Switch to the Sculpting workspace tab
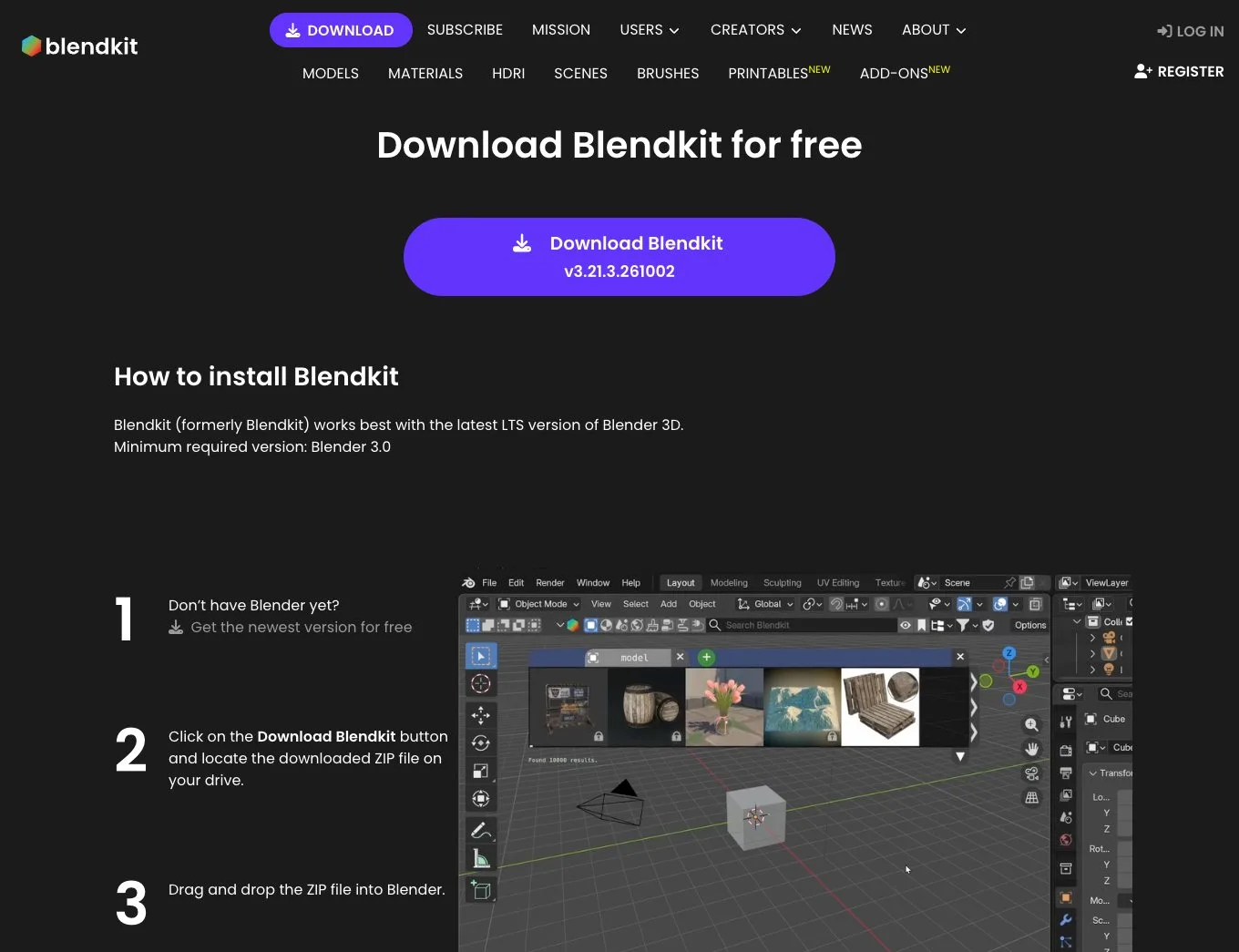The height and width of the screenshot is (952, 1239). coord(783,583)
